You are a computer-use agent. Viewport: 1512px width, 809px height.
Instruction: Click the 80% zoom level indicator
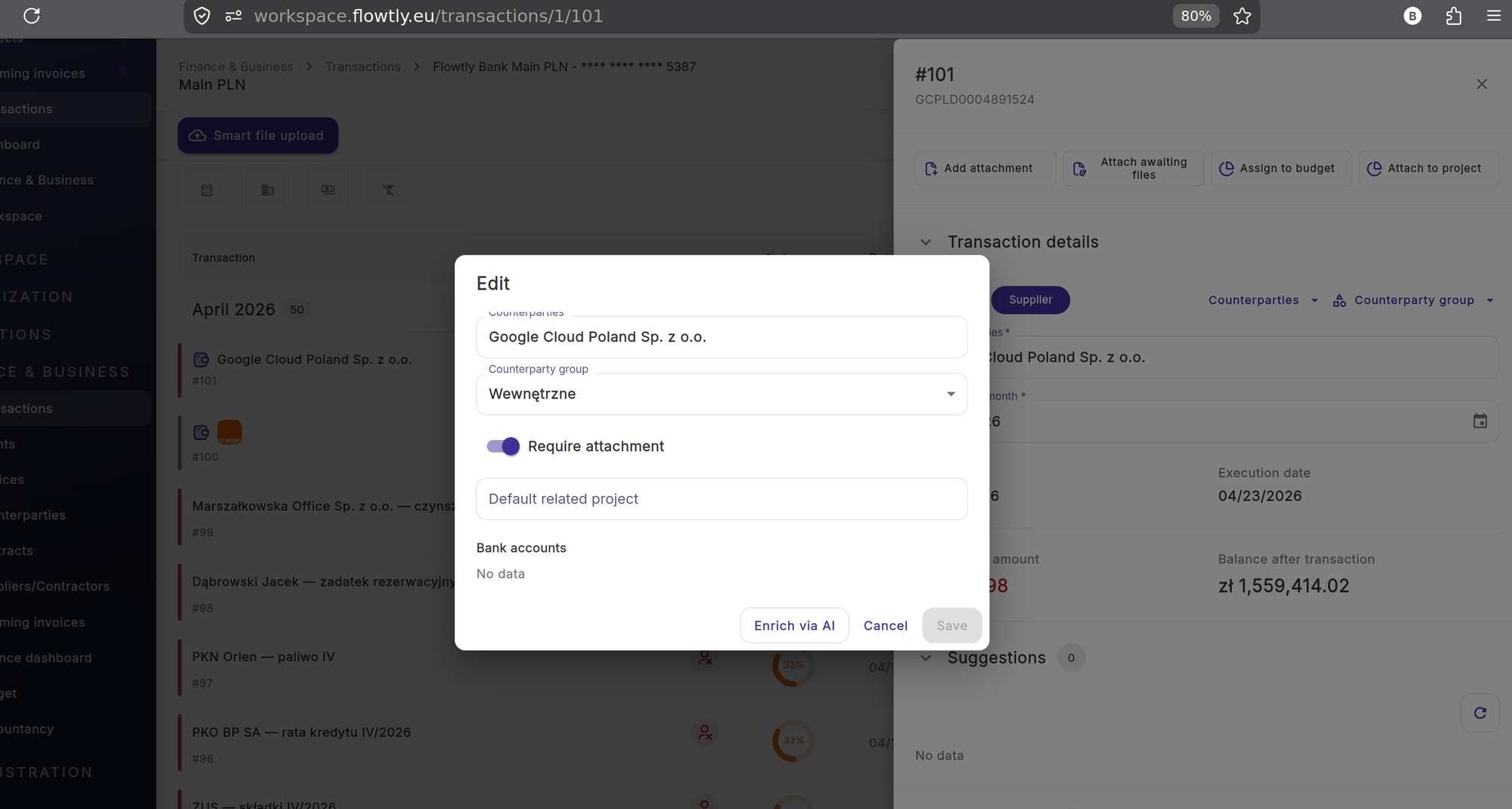pyautogui.click(x=1196, y=16)
